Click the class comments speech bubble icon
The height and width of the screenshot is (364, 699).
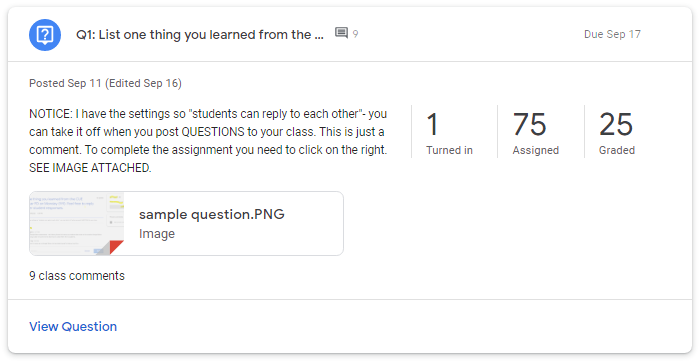pyautogui.click(x=341, y=33)
